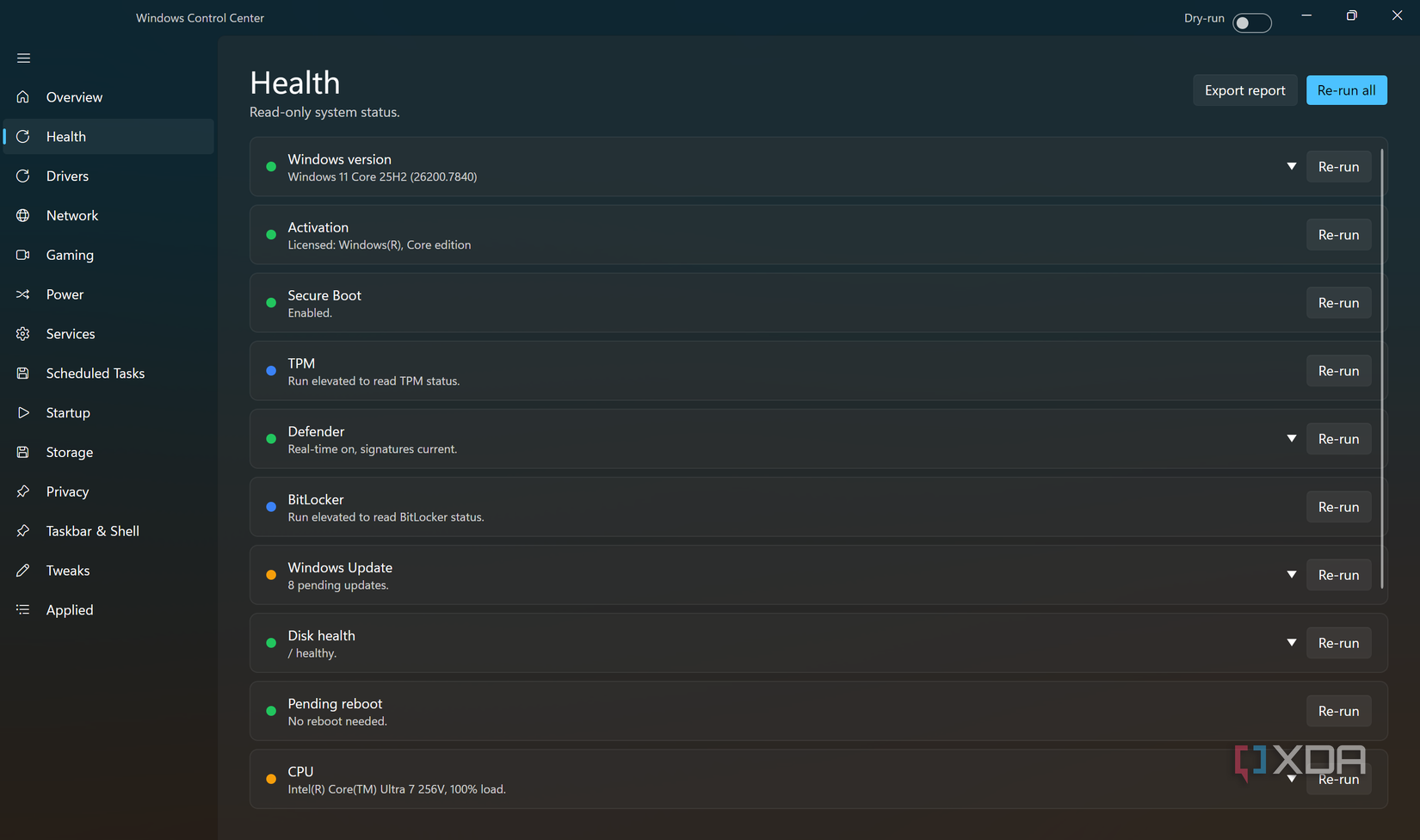The image size is (1420, 840).
Task: Go to the Startup section
Action: tap(108, 413)
